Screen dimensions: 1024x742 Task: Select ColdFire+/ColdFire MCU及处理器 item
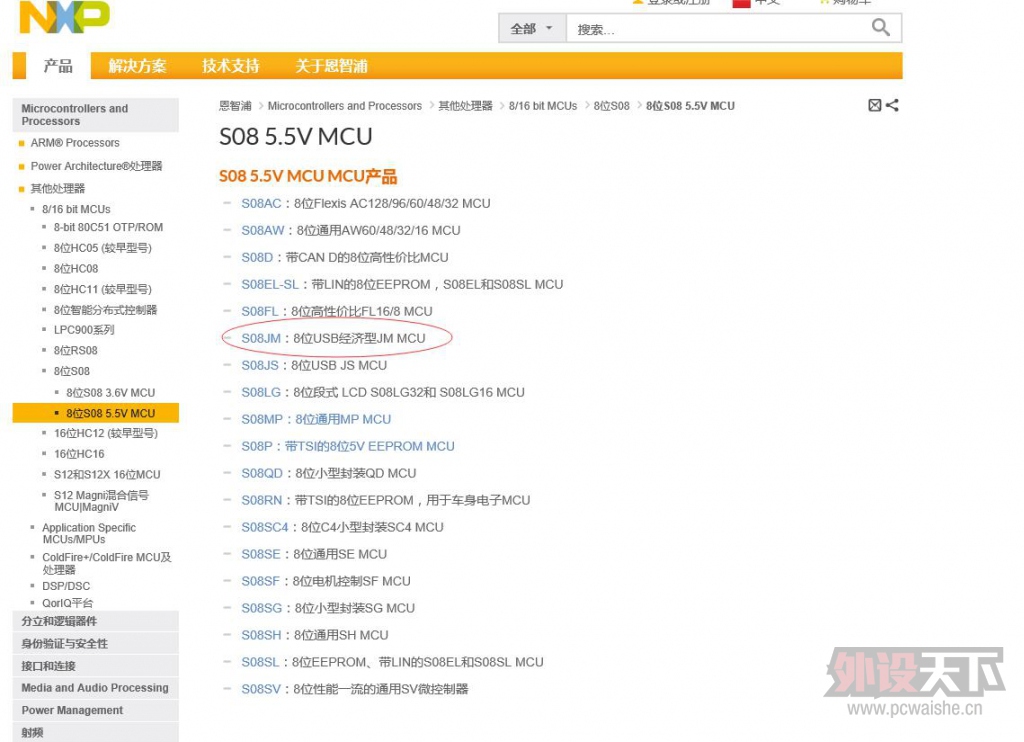click(x=107, y=563)
